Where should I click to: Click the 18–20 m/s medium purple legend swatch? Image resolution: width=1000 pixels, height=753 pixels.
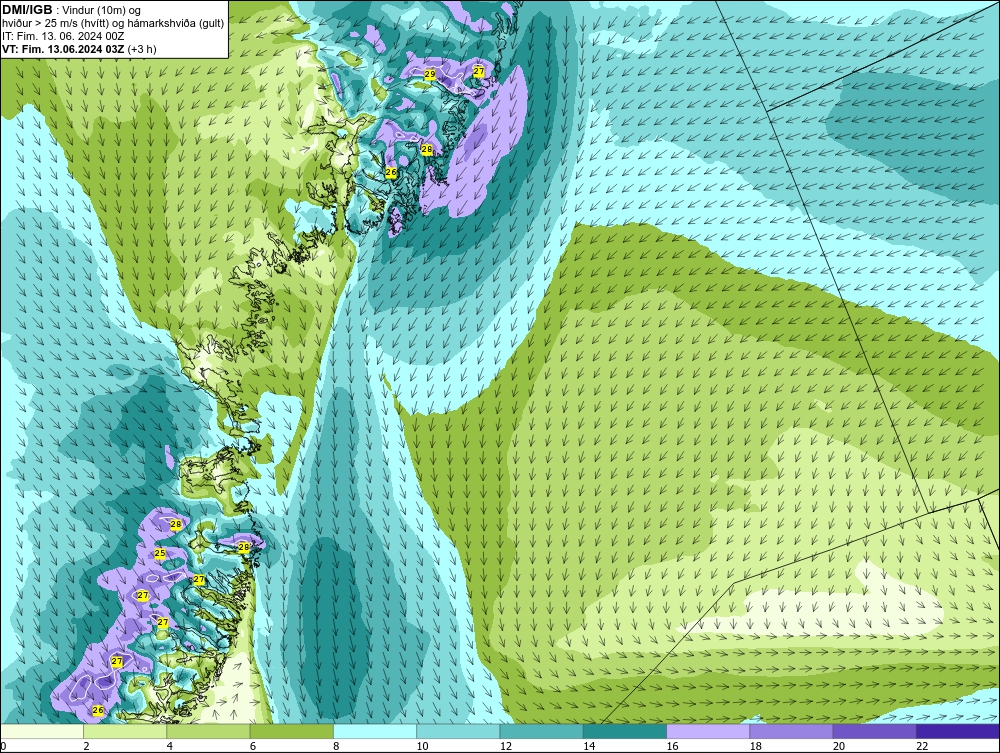pos(791,731)
